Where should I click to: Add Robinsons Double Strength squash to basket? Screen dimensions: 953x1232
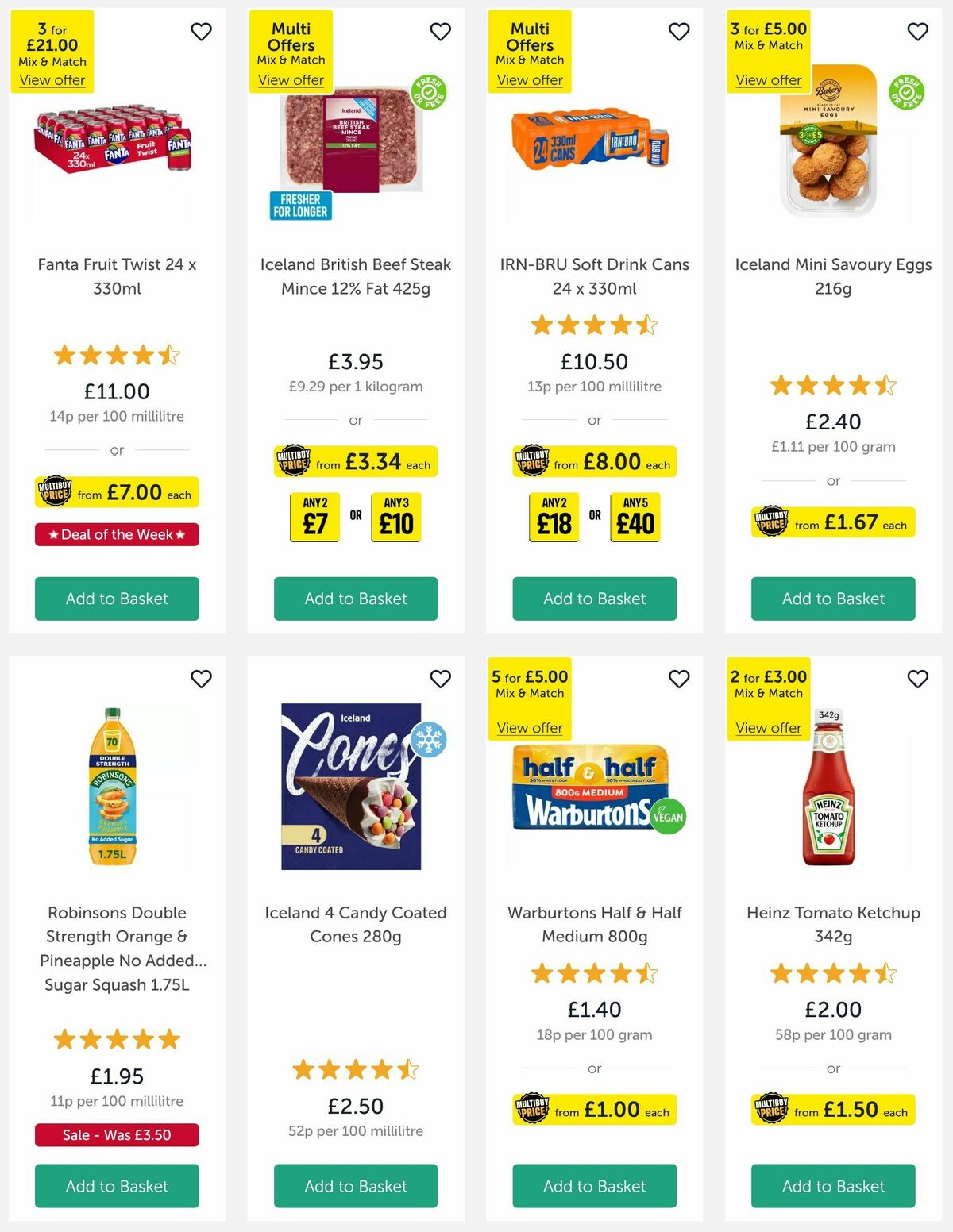click(117, 1186)
